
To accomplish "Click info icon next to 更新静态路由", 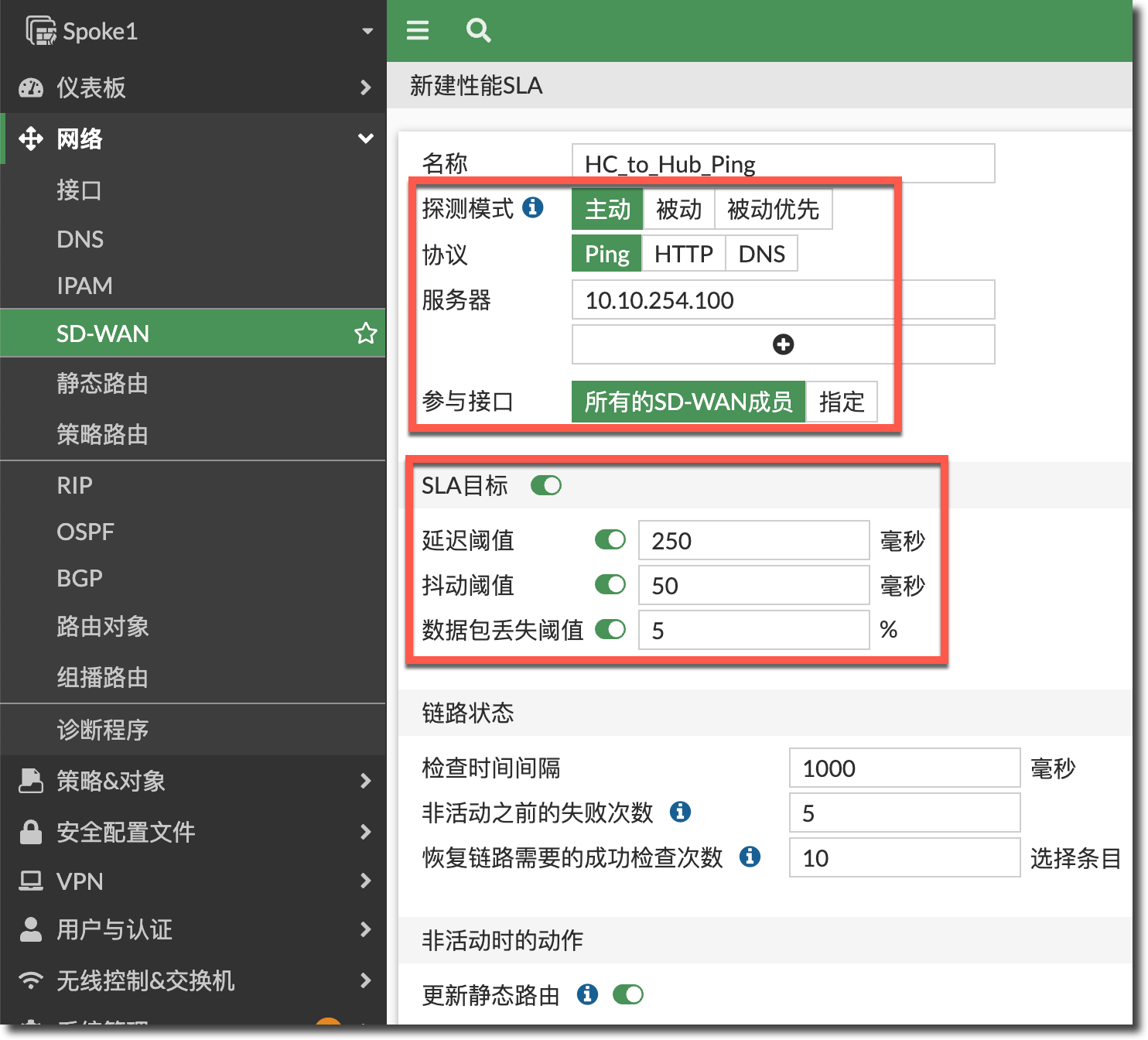I will [587, 994].
